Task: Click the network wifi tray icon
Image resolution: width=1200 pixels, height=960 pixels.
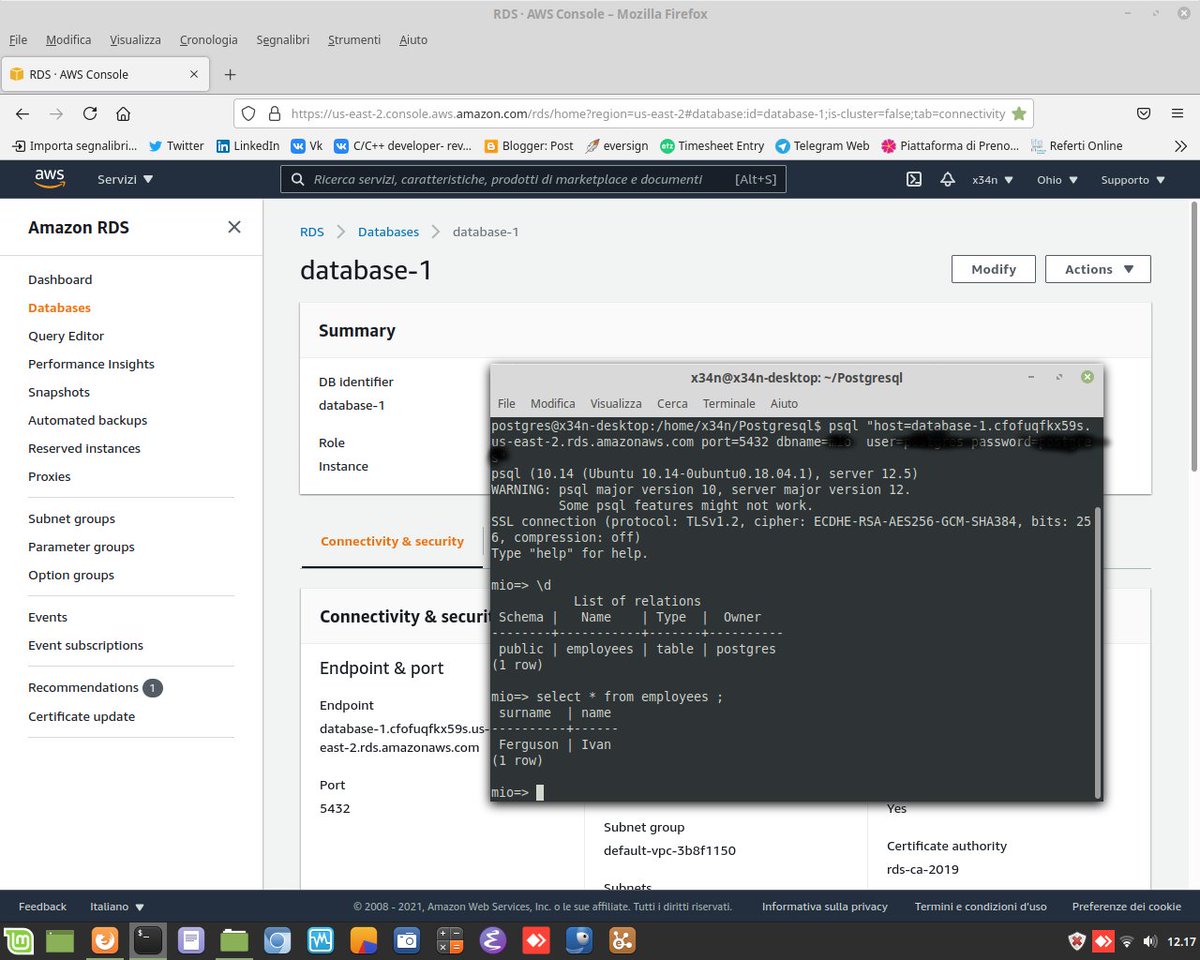Action: [1127, 942]
